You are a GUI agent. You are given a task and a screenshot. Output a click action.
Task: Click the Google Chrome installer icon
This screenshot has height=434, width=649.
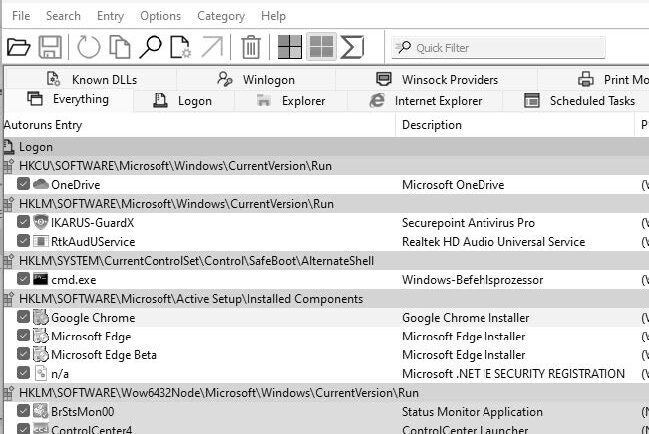tap(41, 317)
